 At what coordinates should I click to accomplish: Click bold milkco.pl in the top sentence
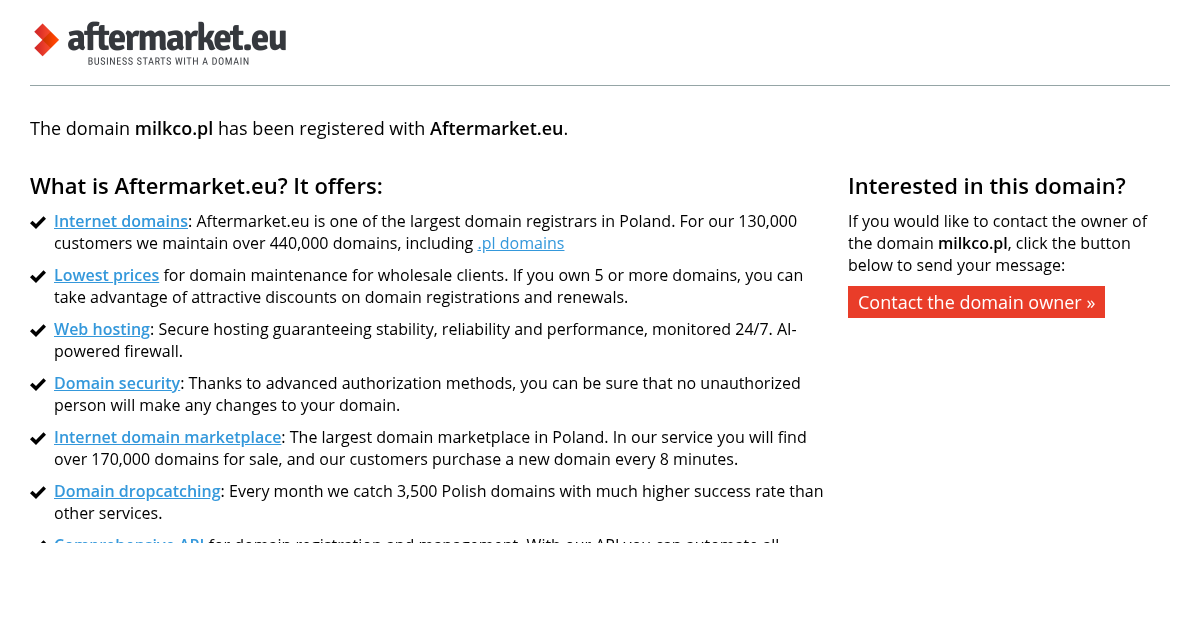[x=174, y=128]
